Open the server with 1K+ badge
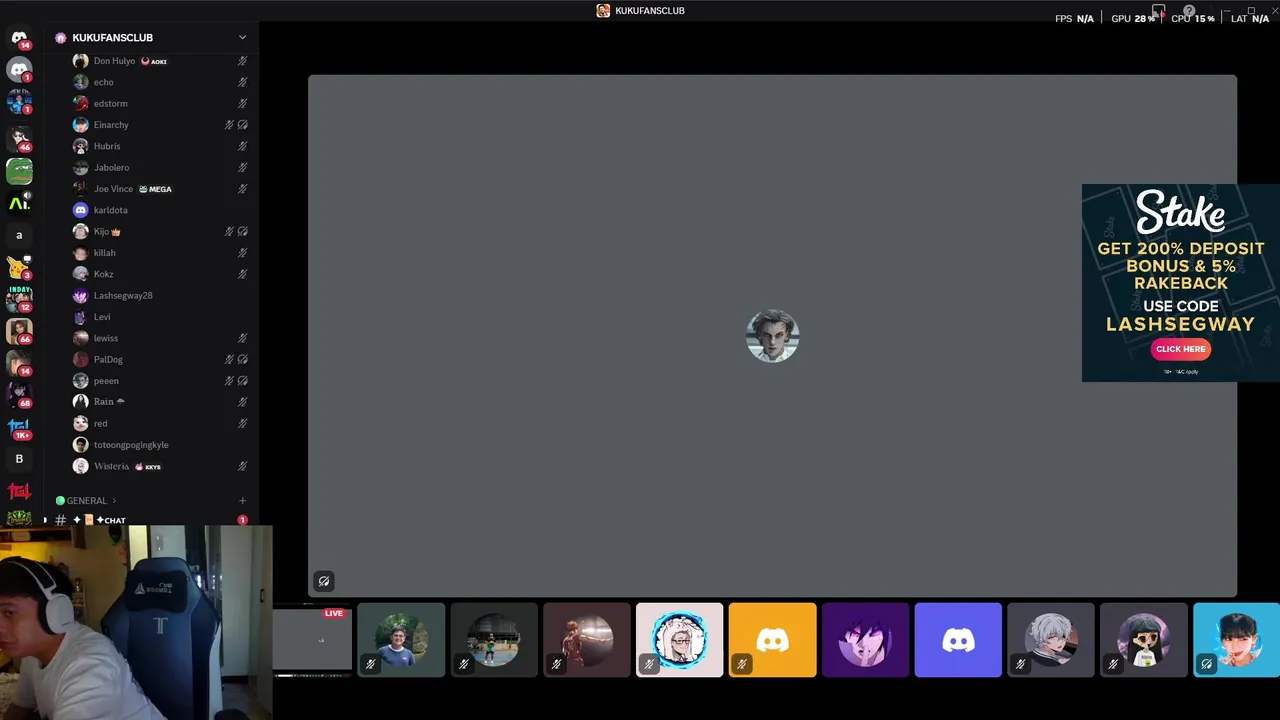This screenshot has width=1280, height=720. pyautogui.click(x=19, y=428)
